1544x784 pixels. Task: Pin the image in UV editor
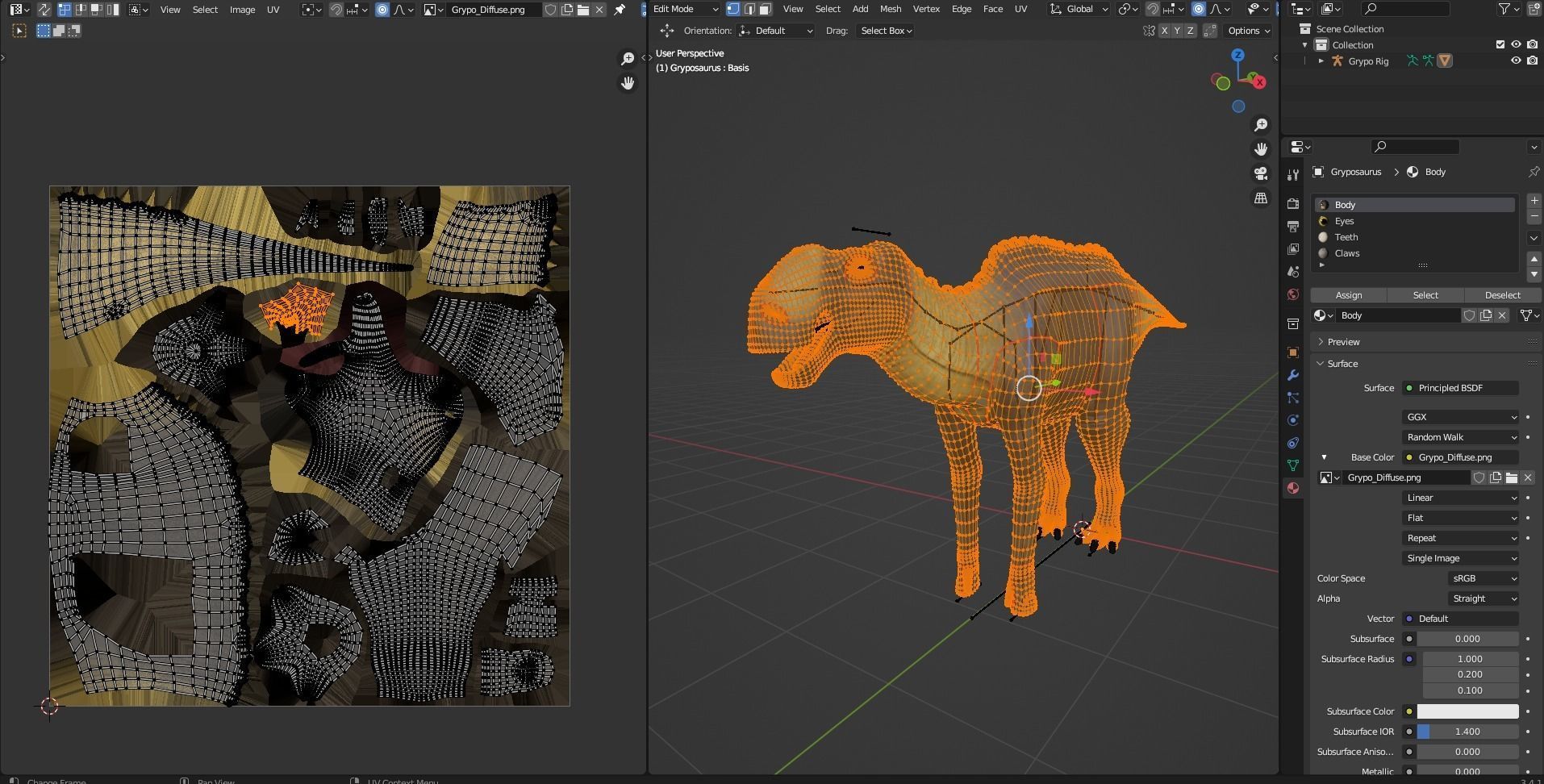coord(620,10)
